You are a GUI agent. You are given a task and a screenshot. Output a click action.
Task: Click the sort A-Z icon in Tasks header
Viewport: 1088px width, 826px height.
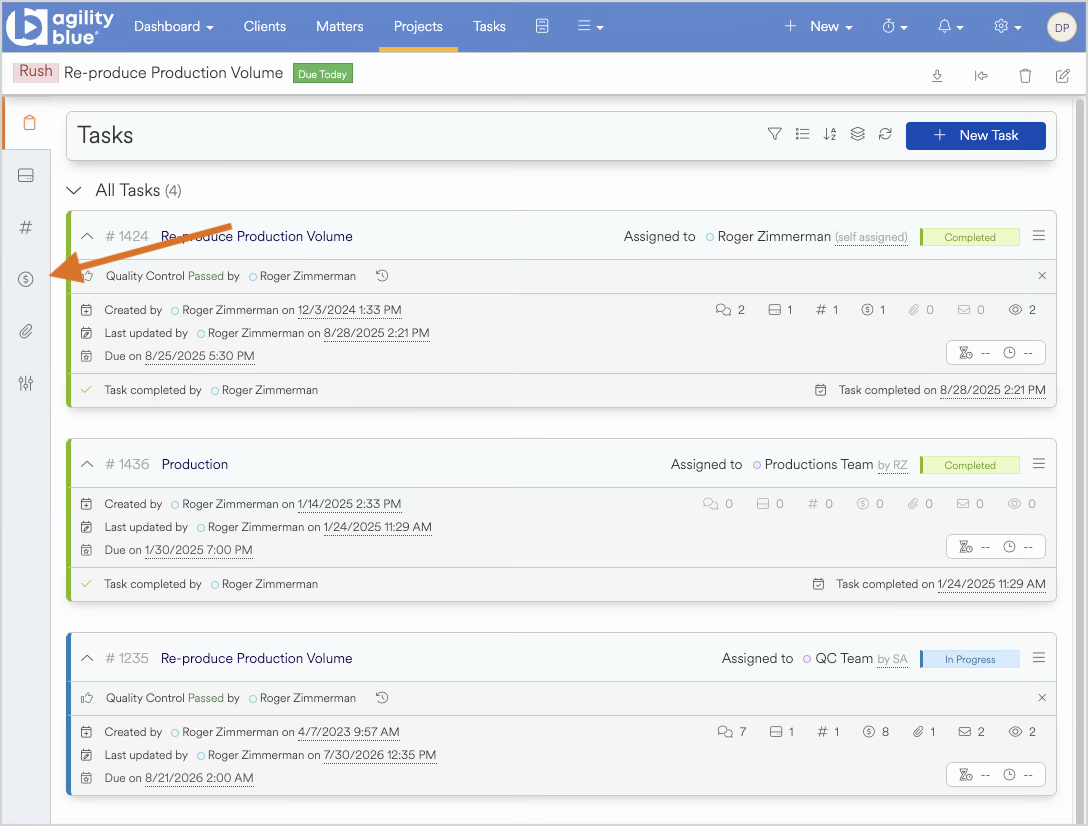[830, 134]
